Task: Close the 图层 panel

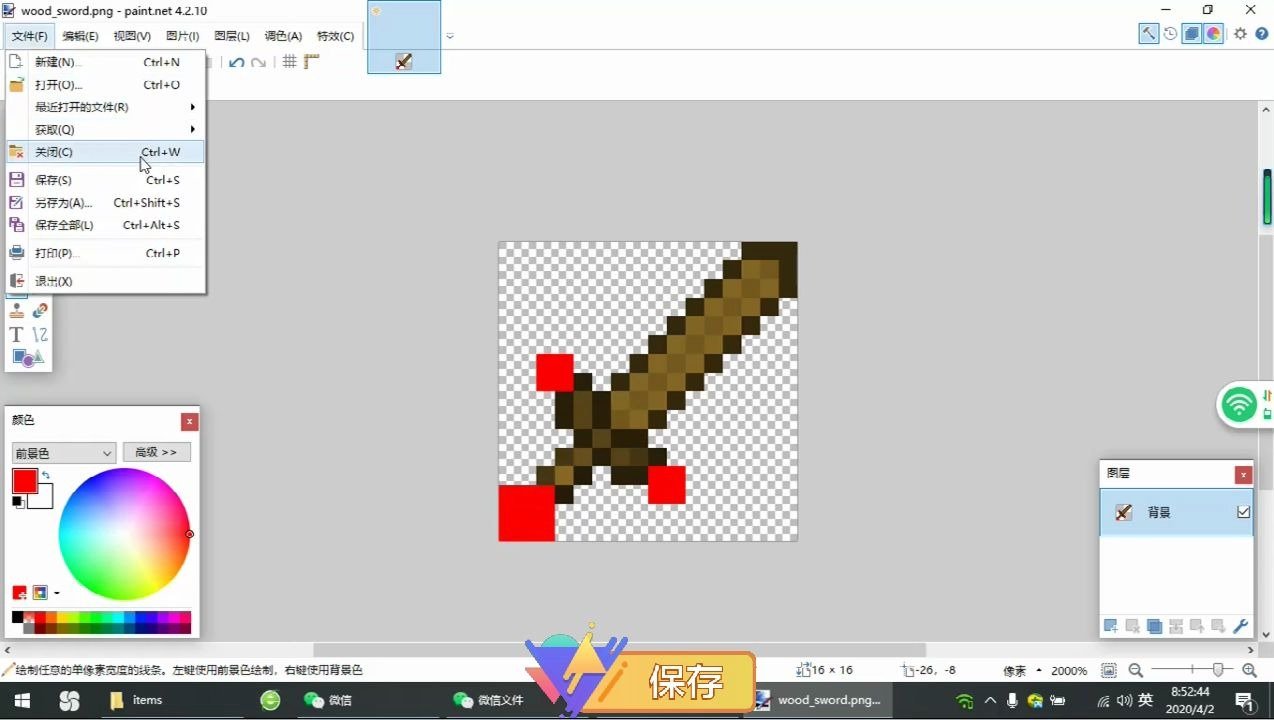Action: click(x=1243, y=475)
